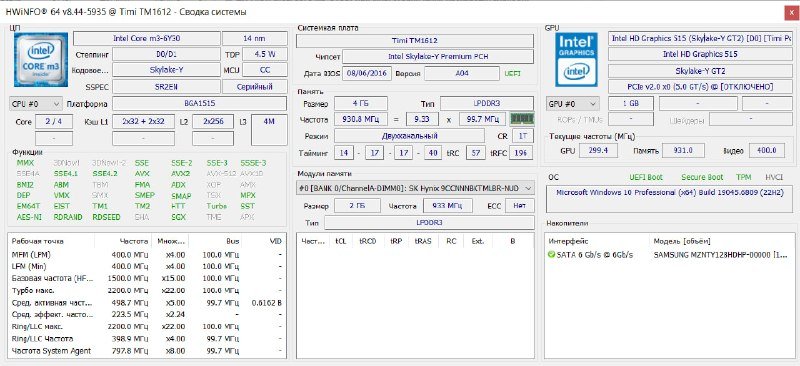The height and width of the screenshot is (366, 800).
Task: Click the video clock 400.0 value
Action: (x=767, y=151)
